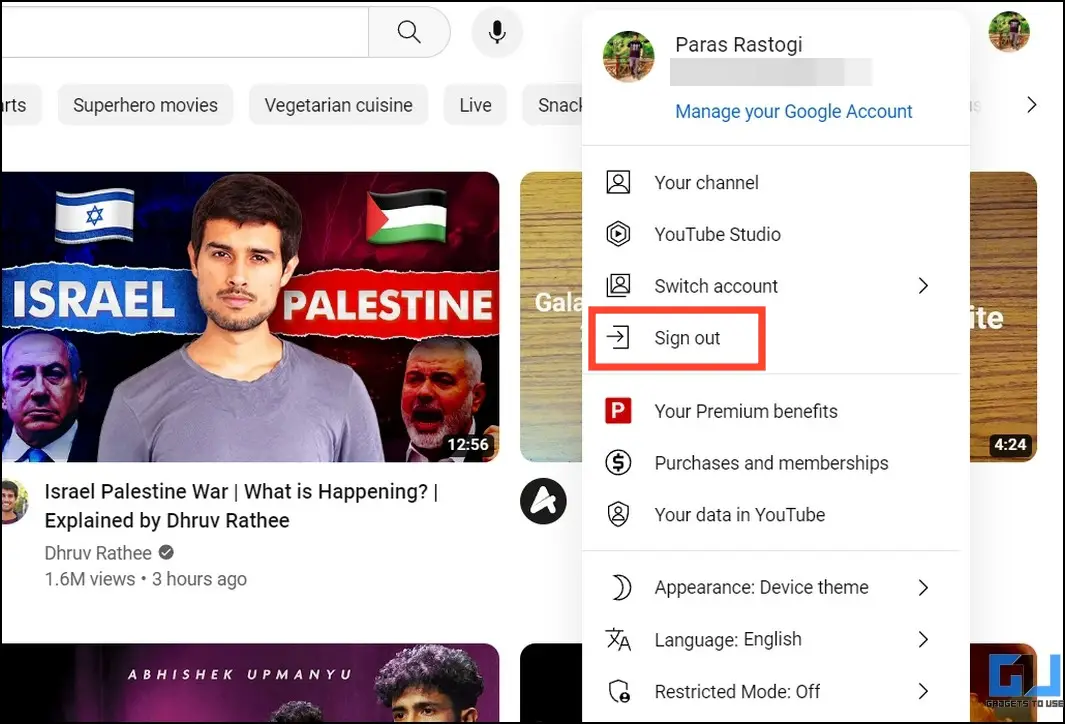
Task: Click the Your channel person icon
Action: pos(618,183)
